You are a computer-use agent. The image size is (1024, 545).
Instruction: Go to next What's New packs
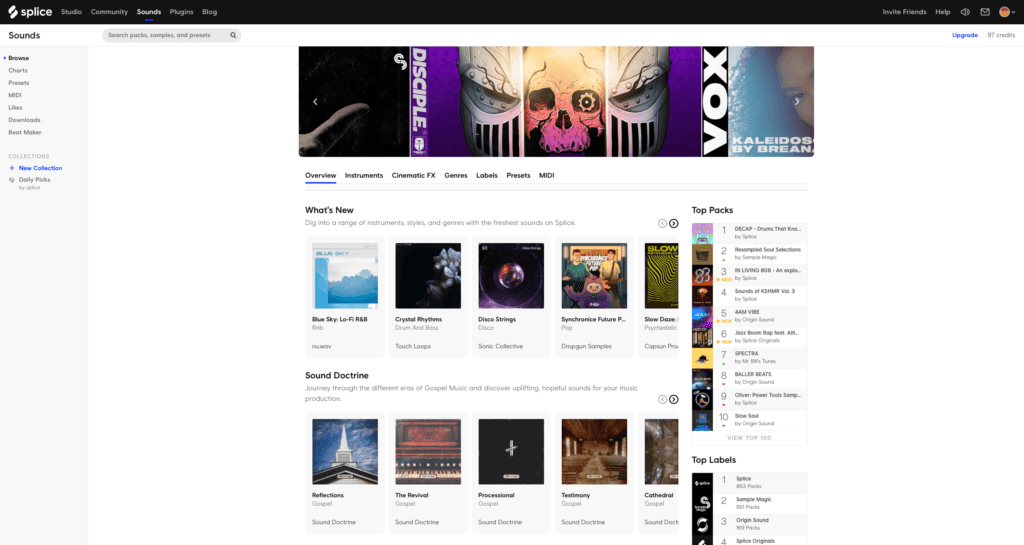click(673, 223)
